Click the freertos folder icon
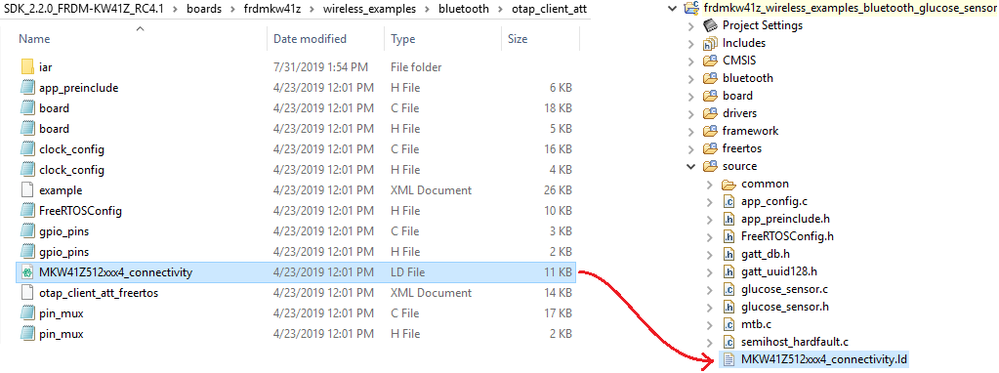Image resolution: width=999 pixels, height=373 pixels. [x=710, y=149]
